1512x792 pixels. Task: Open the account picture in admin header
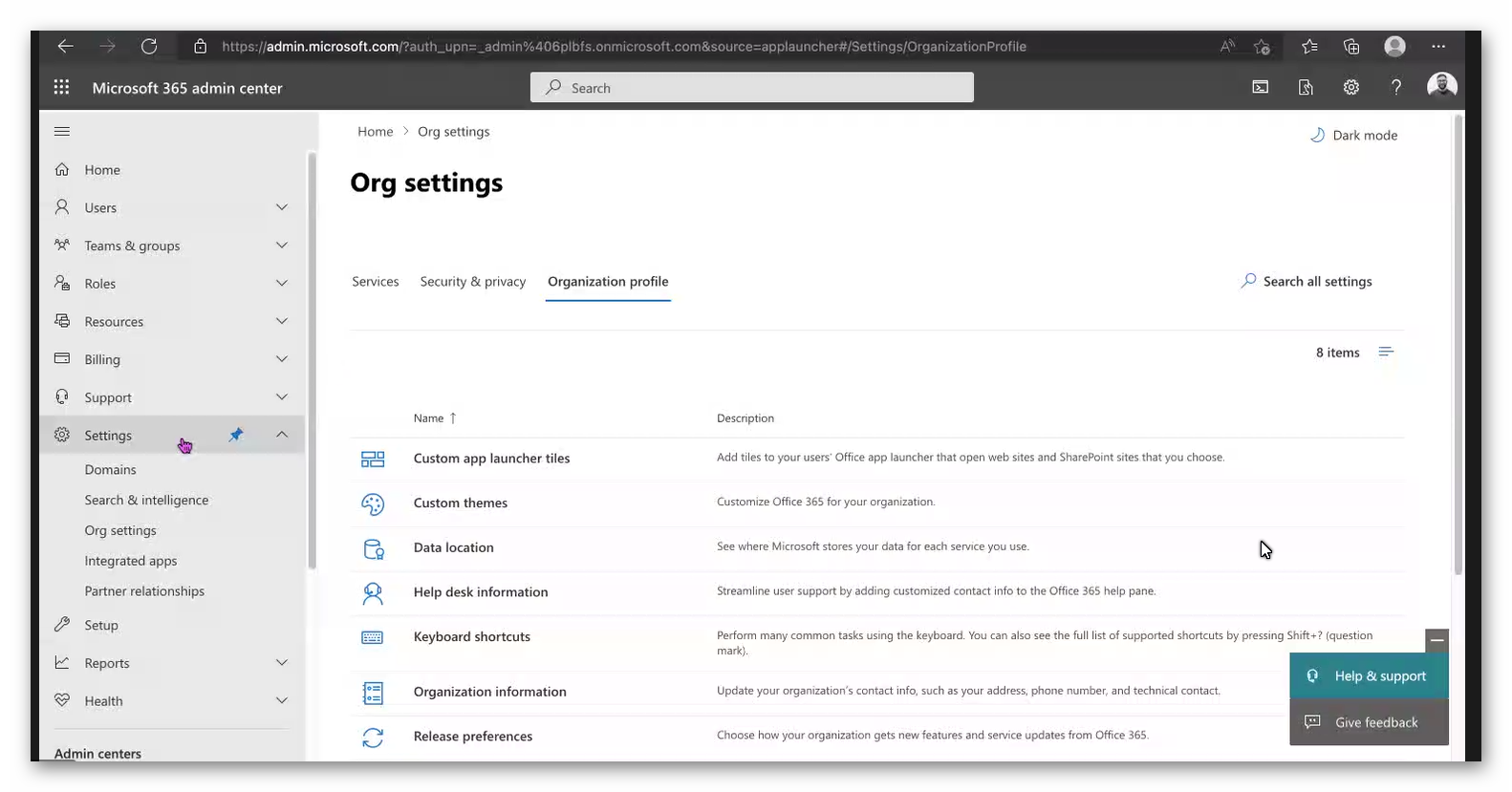[1441, 86]
